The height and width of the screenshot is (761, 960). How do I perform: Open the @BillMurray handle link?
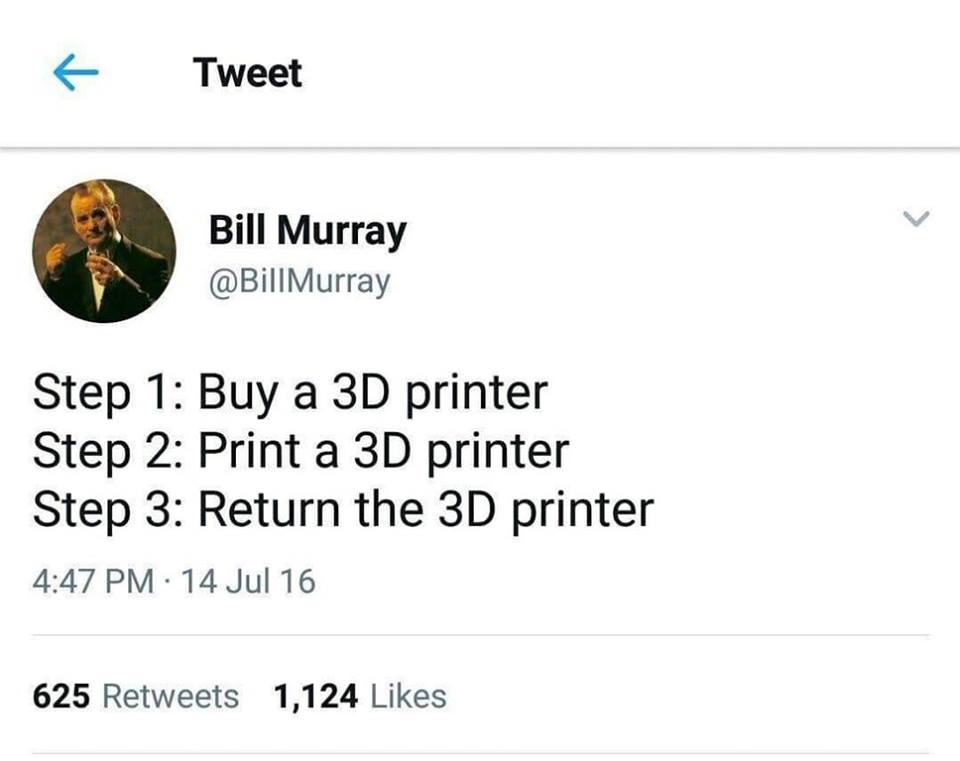(299, 282)
